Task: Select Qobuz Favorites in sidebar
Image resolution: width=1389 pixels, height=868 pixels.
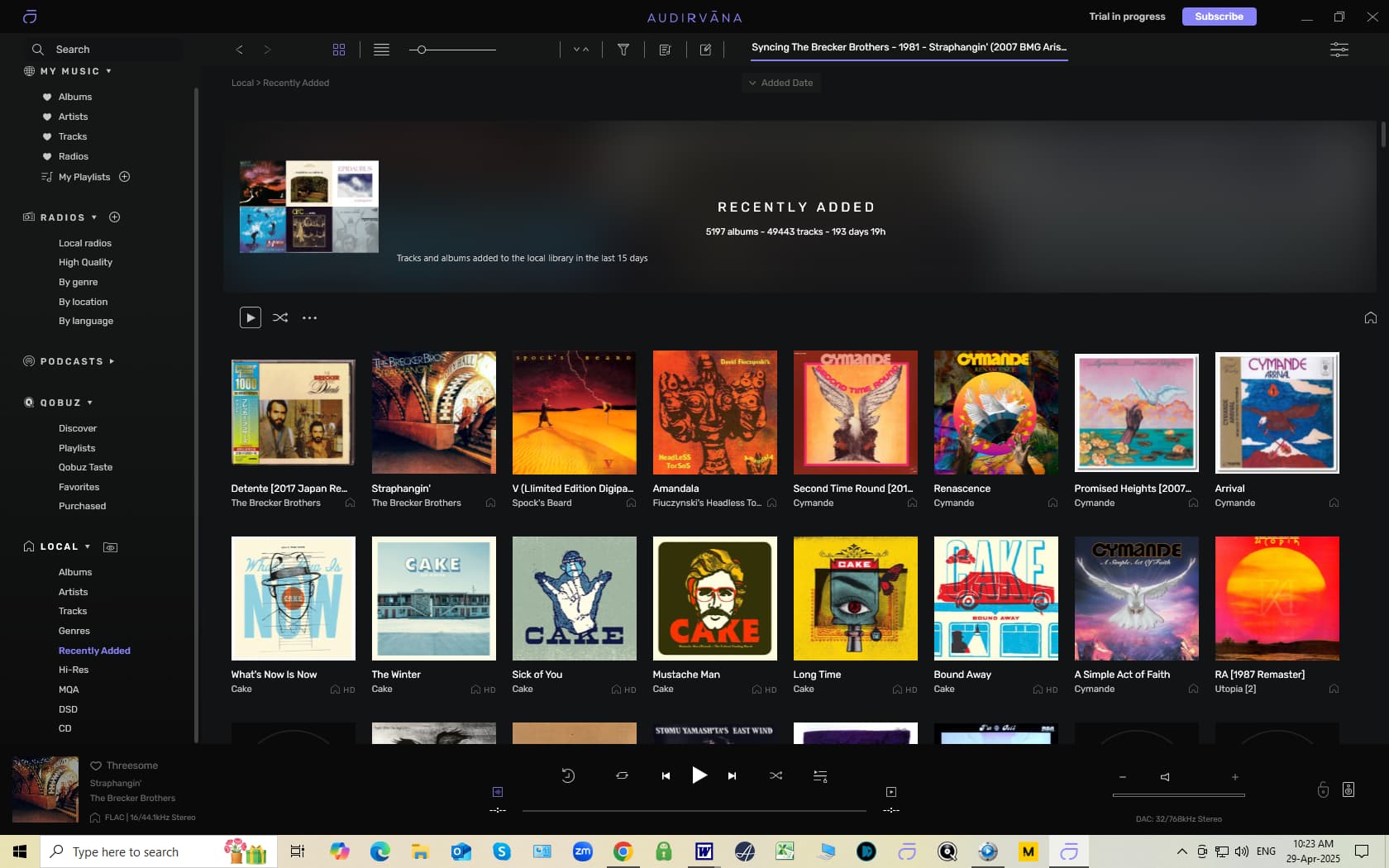Action: (79, 487)
